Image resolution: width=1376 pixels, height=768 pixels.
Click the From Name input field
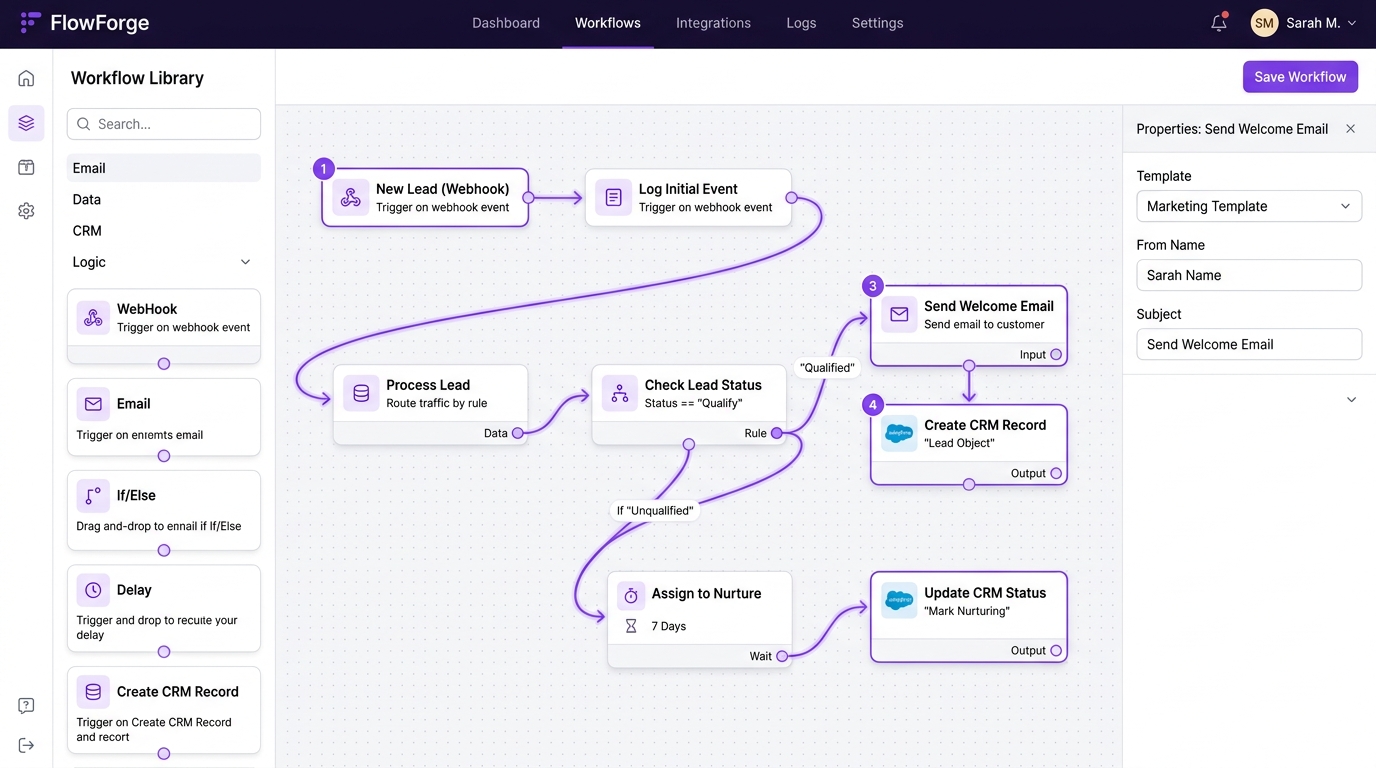(x=1249, y=275)
